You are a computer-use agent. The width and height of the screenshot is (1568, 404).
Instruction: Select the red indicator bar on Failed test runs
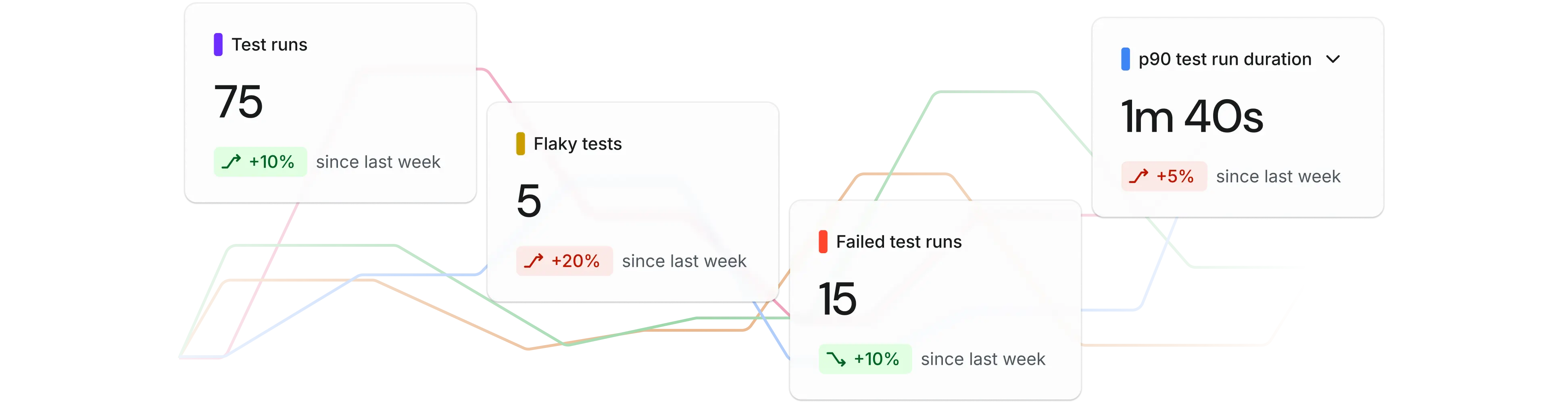(824, 241)
